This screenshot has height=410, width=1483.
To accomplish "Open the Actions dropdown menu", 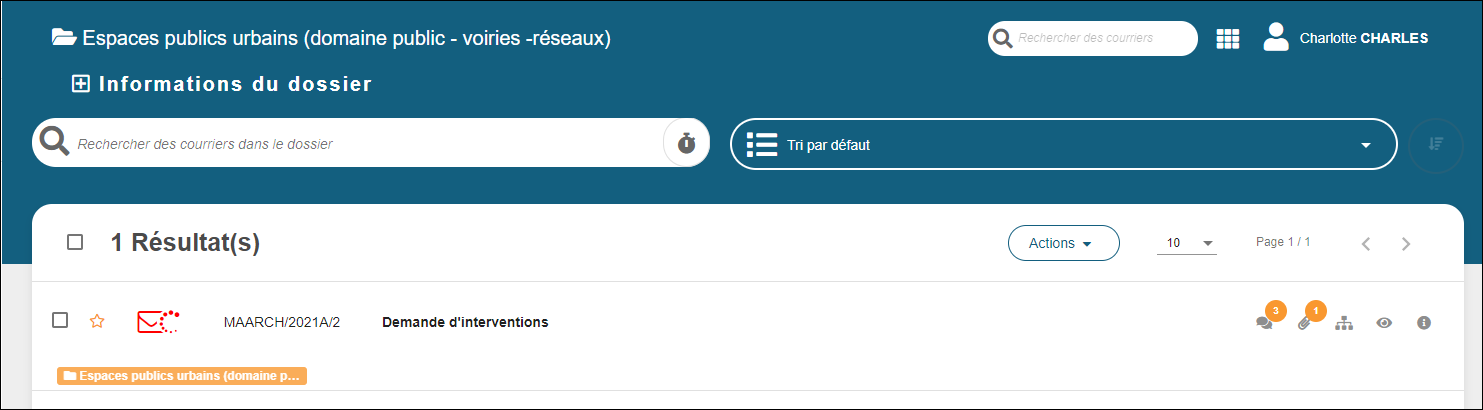I will pos(1063,243).
